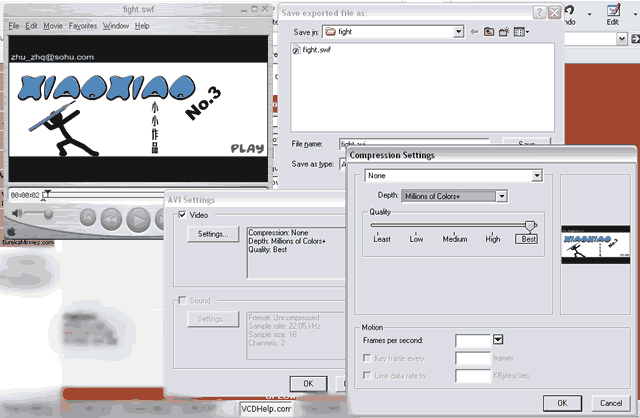
Task: Select the fight.swf file in list
Action: [x=312, y=50]
